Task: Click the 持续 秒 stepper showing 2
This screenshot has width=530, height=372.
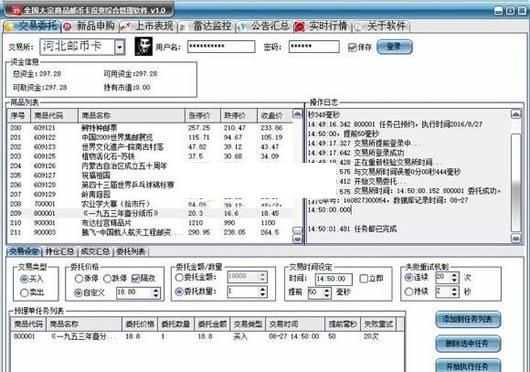Action: [x=447, y=291]
